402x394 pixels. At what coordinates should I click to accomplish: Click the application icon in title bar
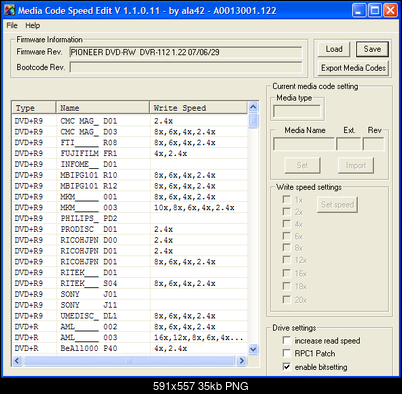click(10, 10)
